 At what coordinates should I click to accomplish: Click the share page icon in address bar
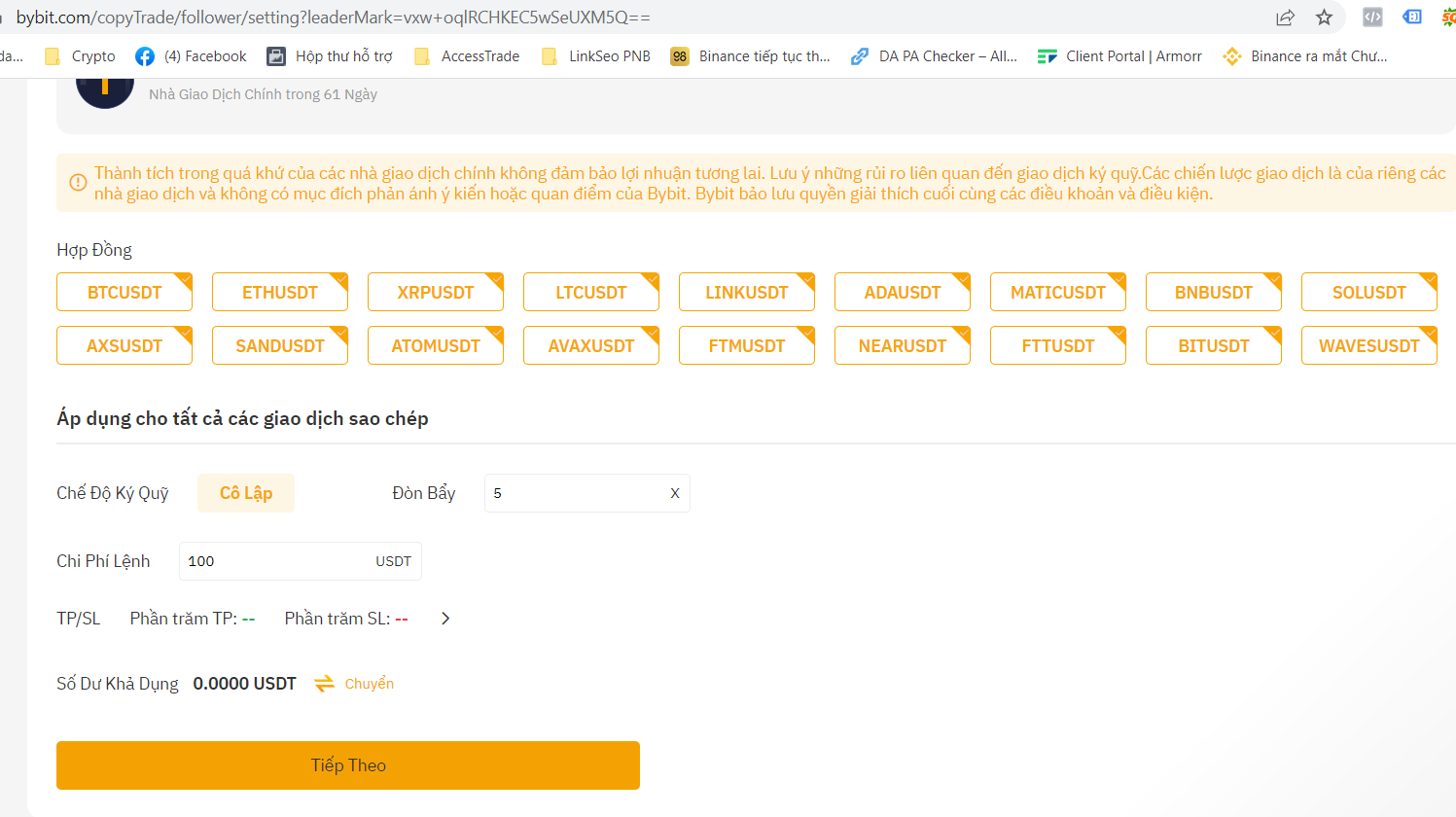[1285, 18]
